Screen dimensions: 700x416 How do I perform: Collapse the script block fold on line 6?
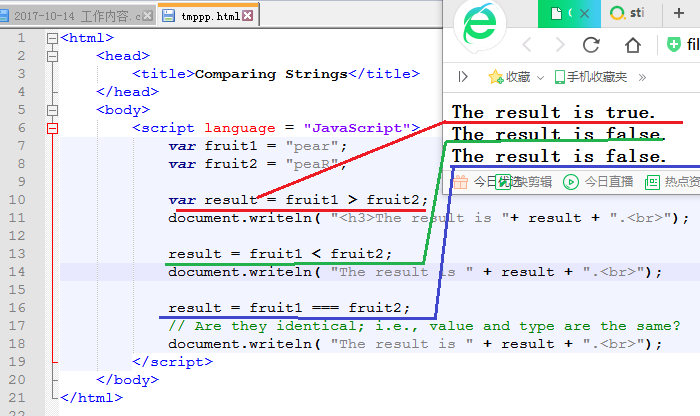[x=52, y=129]
